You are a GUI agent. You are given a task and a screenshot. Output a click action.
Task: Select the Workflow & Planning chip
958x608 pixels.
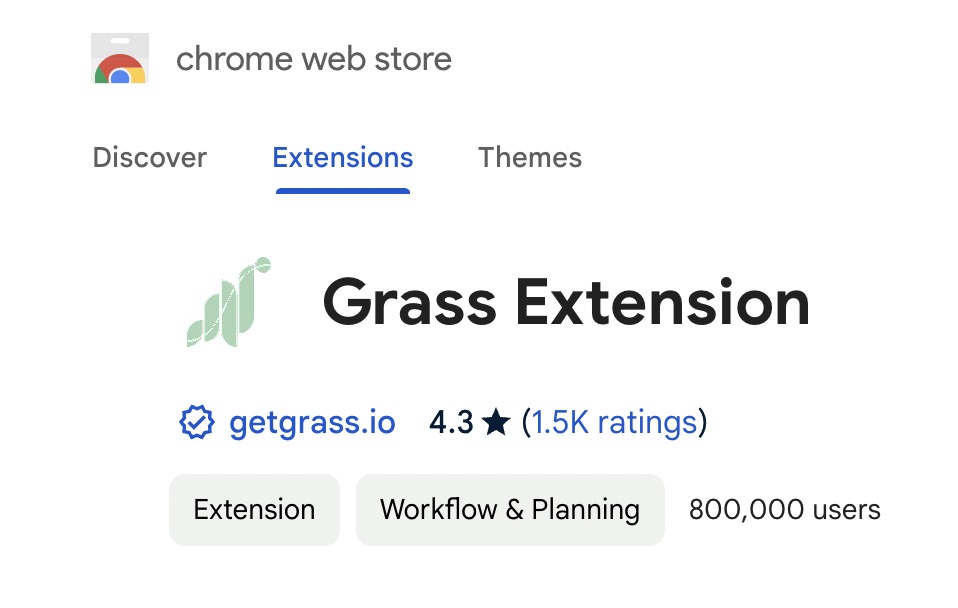[x=510, y=510]
